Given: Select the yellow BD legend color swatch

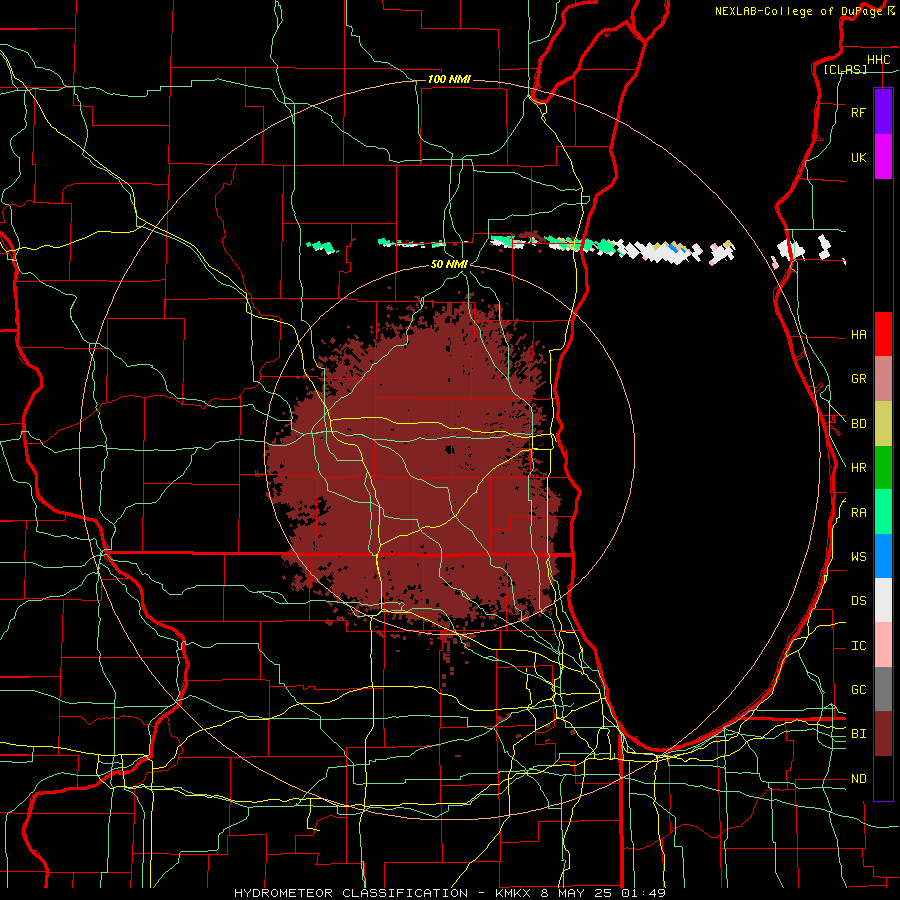Looking at the screenshot, I should 883,424.
